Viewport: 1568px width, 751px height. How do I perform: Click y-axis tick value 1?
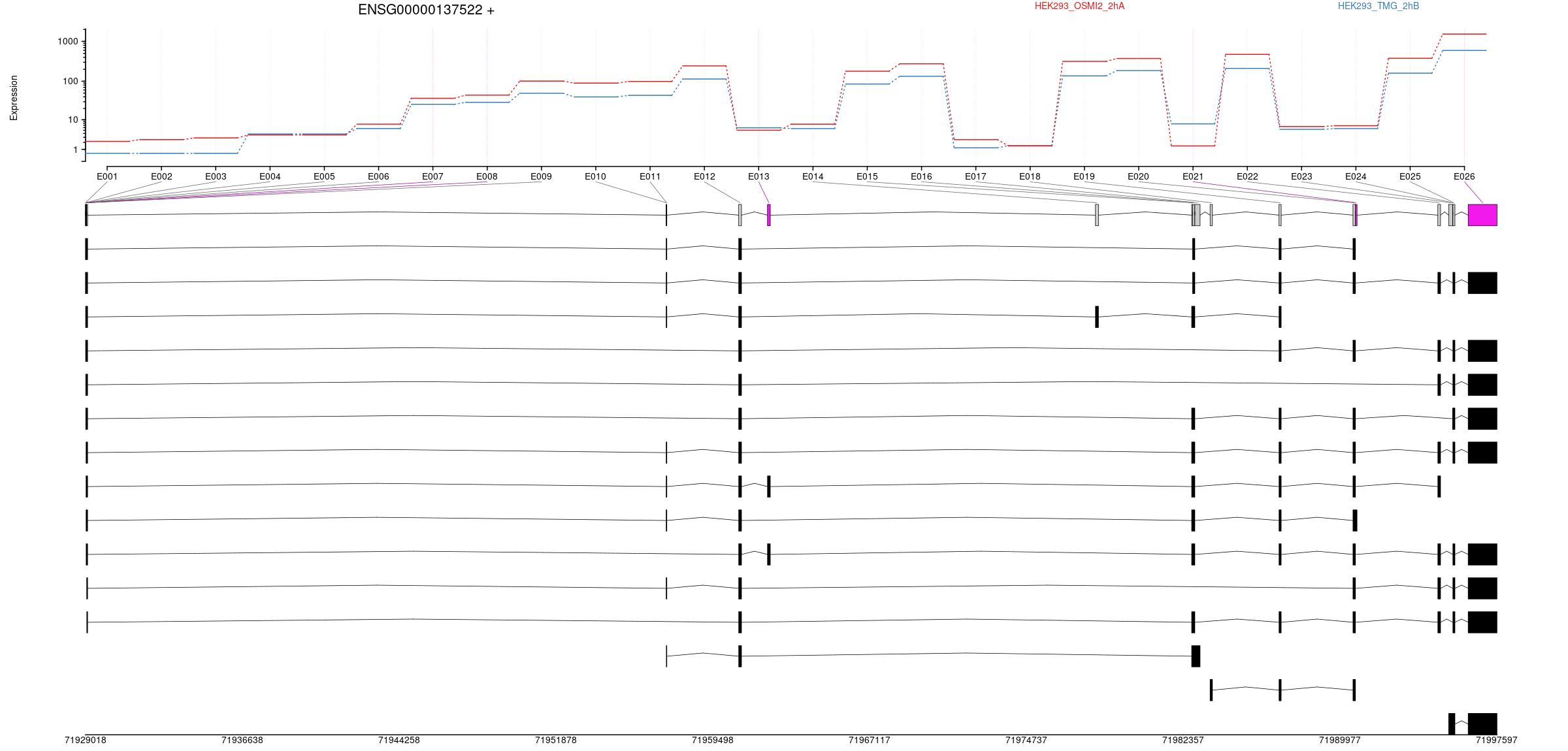75,150
